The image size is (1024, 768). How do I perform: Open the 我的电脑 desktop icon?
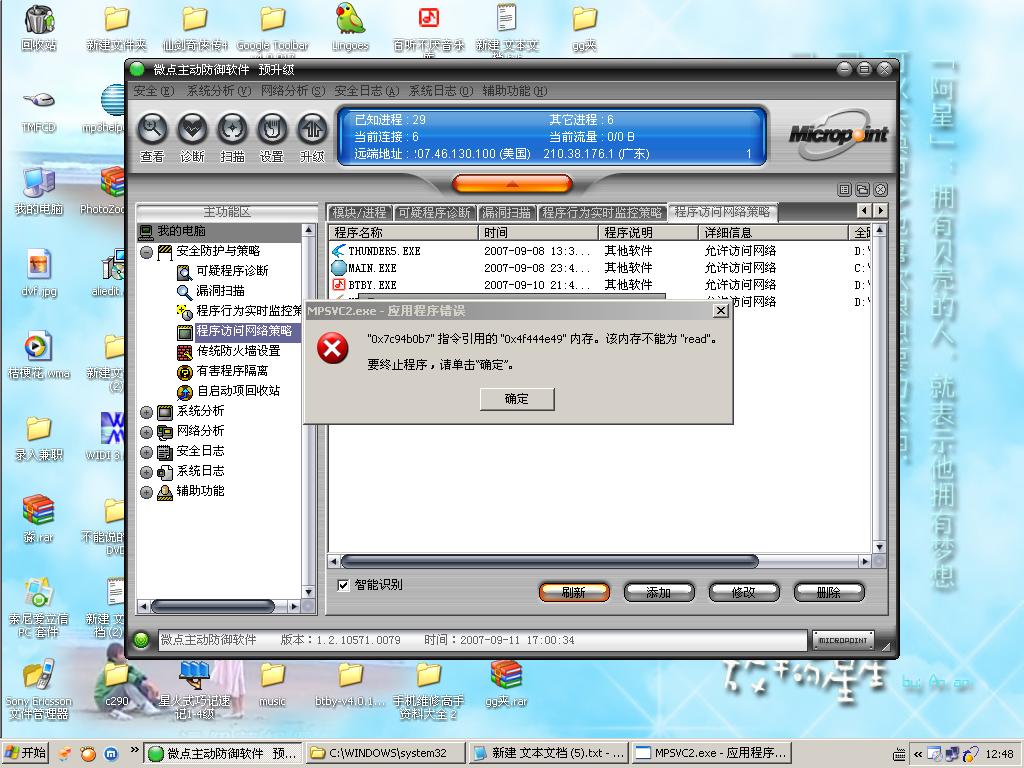coord(39,191)
